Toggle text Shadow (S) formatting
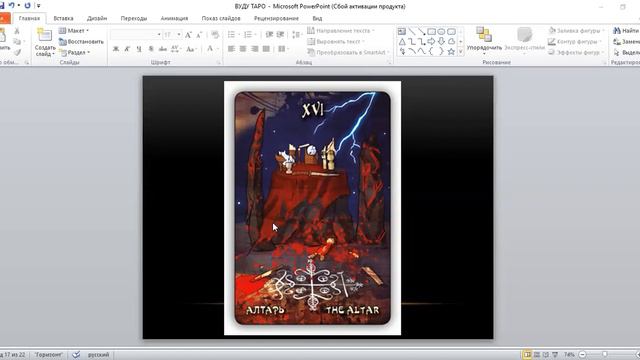The image size is (640, 360). (x=151, y=49)
